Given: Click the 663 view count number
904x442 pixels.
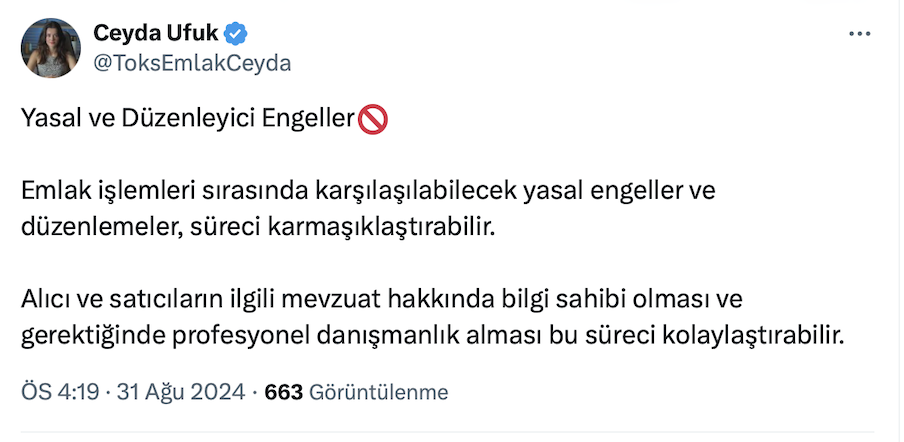Looking at the screenshot, I should (x=283, y=392).
